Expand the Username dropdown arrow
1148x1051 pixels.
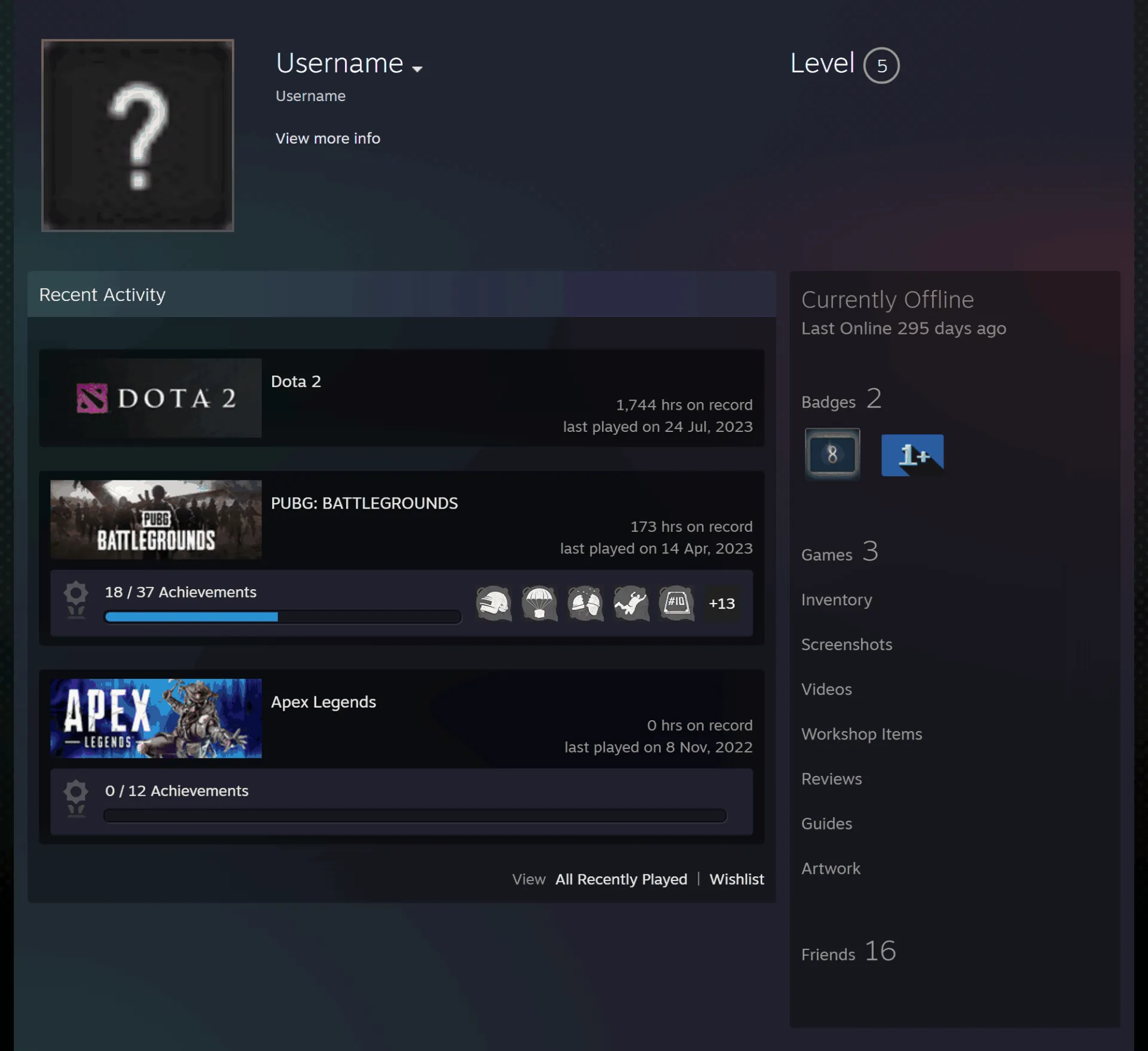coord(417,69)
